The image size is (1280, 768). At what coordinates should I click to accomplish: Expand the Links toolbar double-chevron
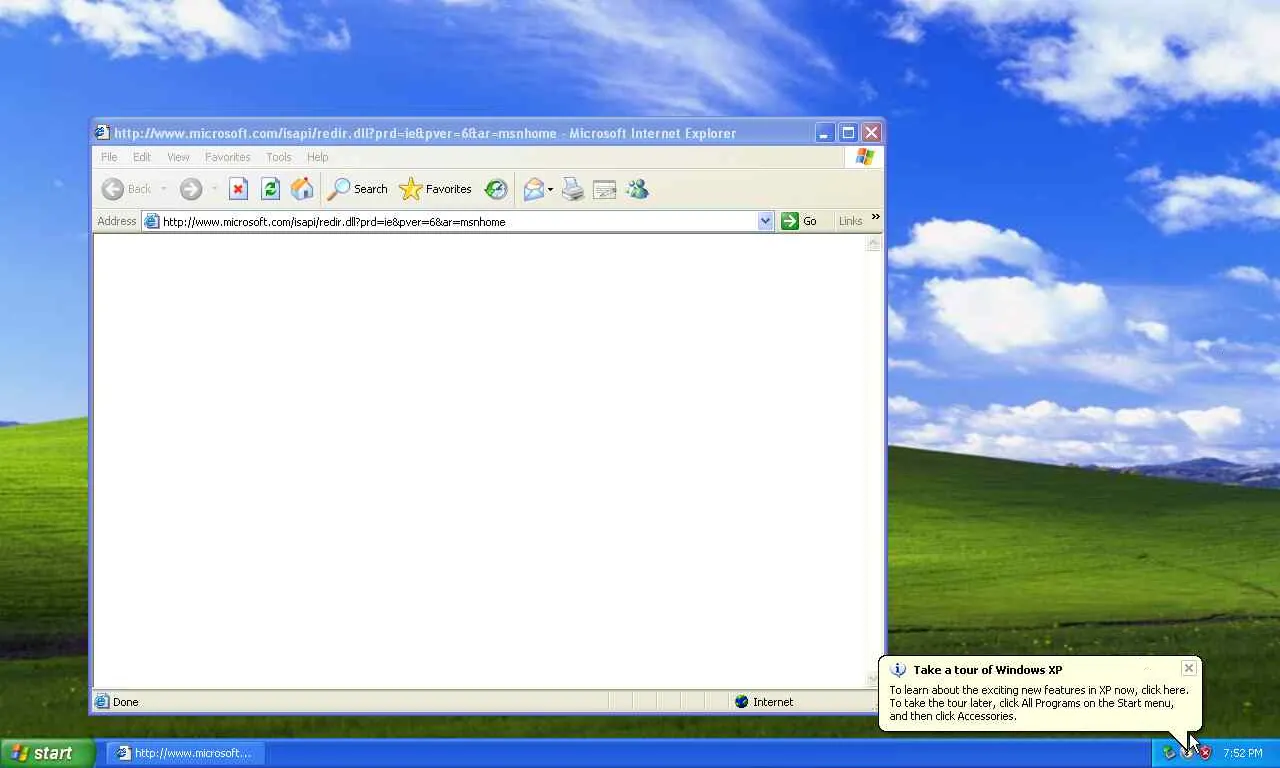coord(876,217)
